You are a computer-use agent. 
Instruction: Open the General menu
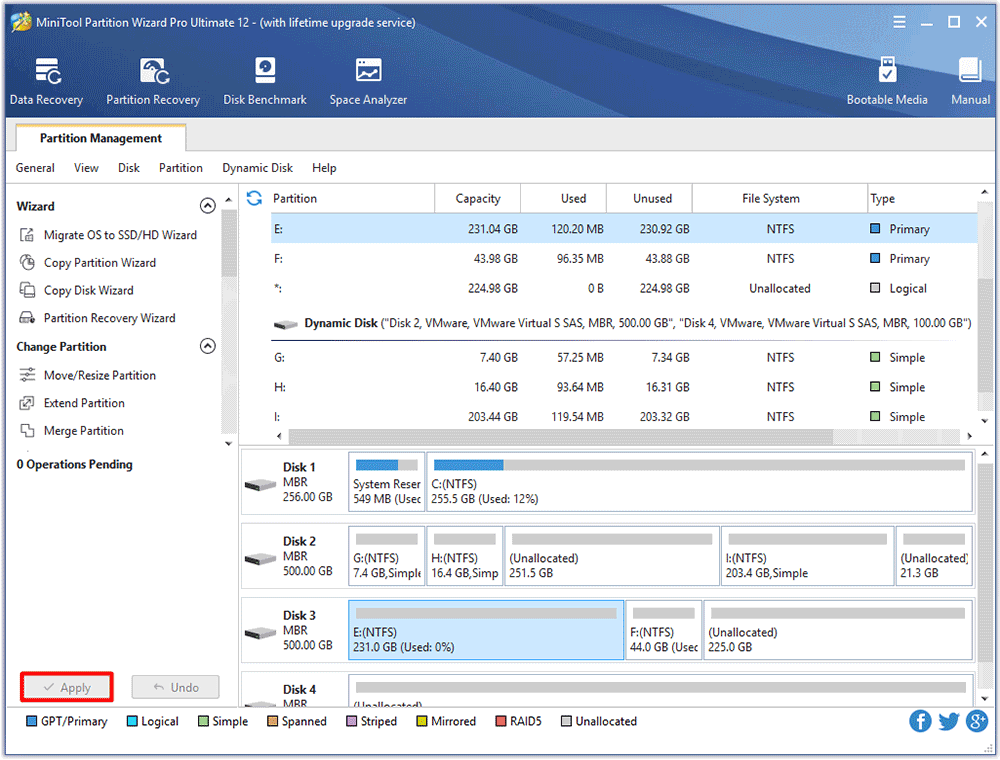[x=35, y=168]
